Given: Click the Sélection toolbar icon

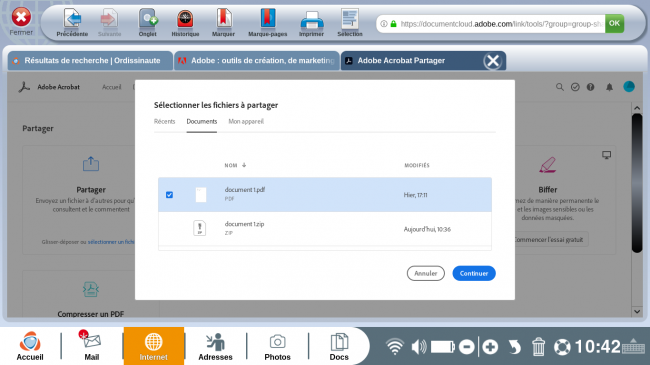Looking at the screenshot, I should coord(350,19).
